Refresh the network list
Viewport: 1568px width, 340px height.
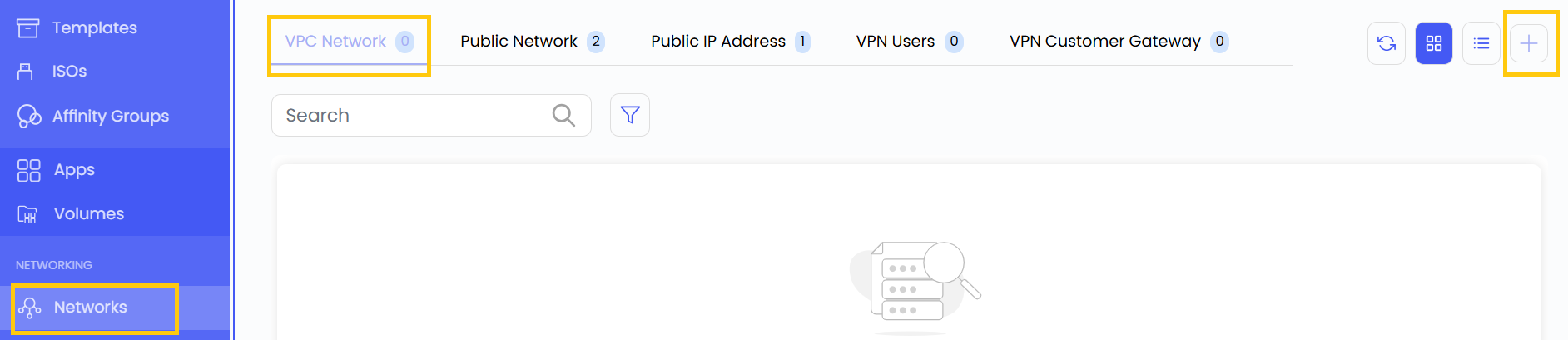[x=1387, y=43]
